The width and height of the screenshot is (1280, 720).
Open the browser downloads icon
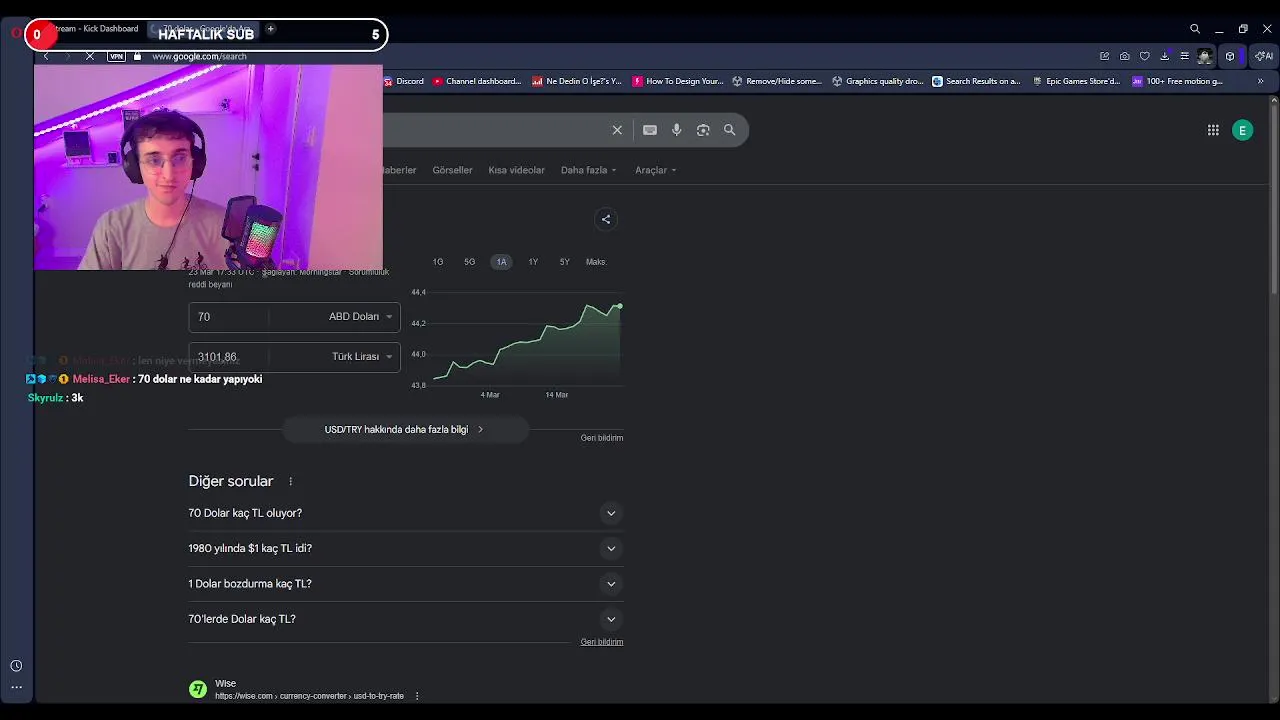pyautogui.click(x=1165, y=56)
